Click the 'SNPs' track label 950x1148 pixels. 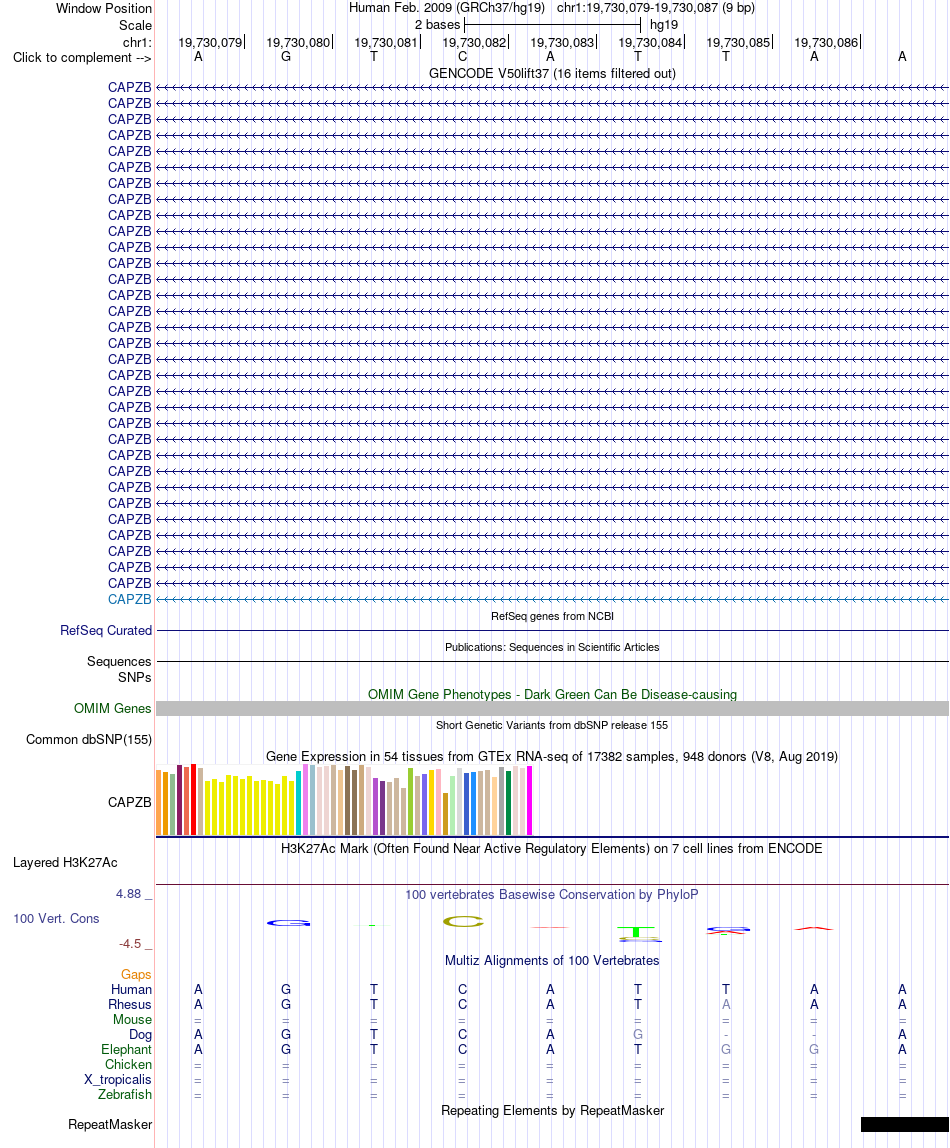coord(135,677)
